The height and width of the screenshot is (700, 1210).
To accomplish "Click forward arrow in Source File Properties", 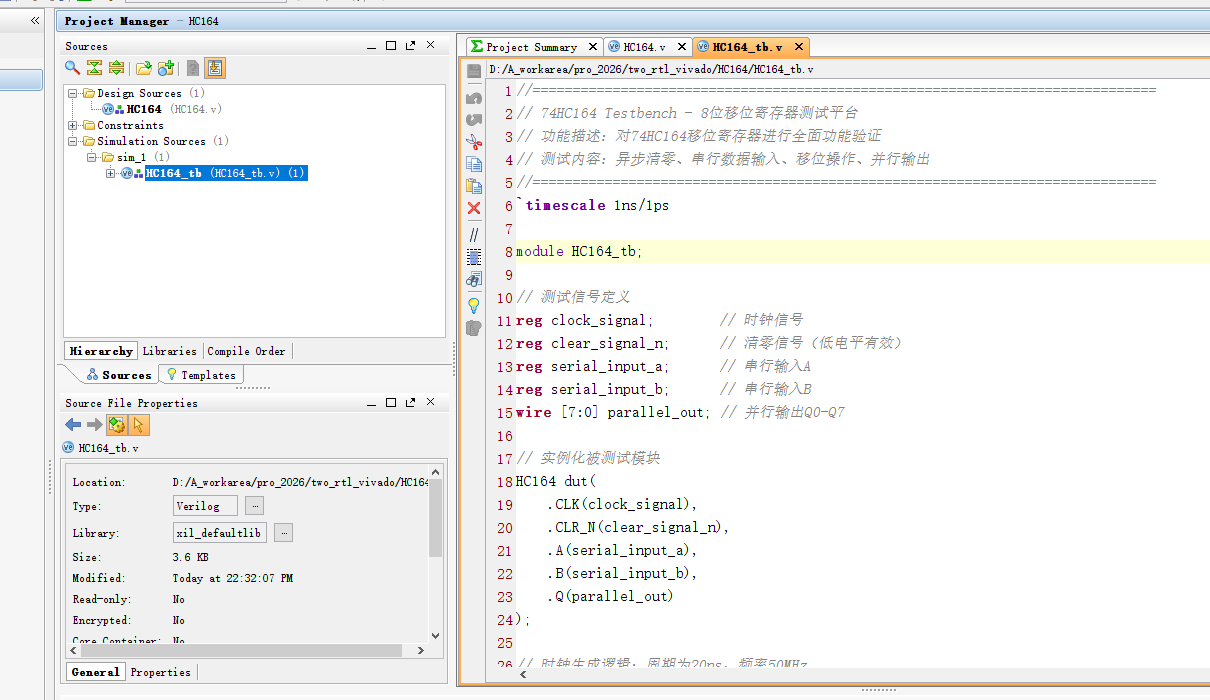I will pos(94,425).
